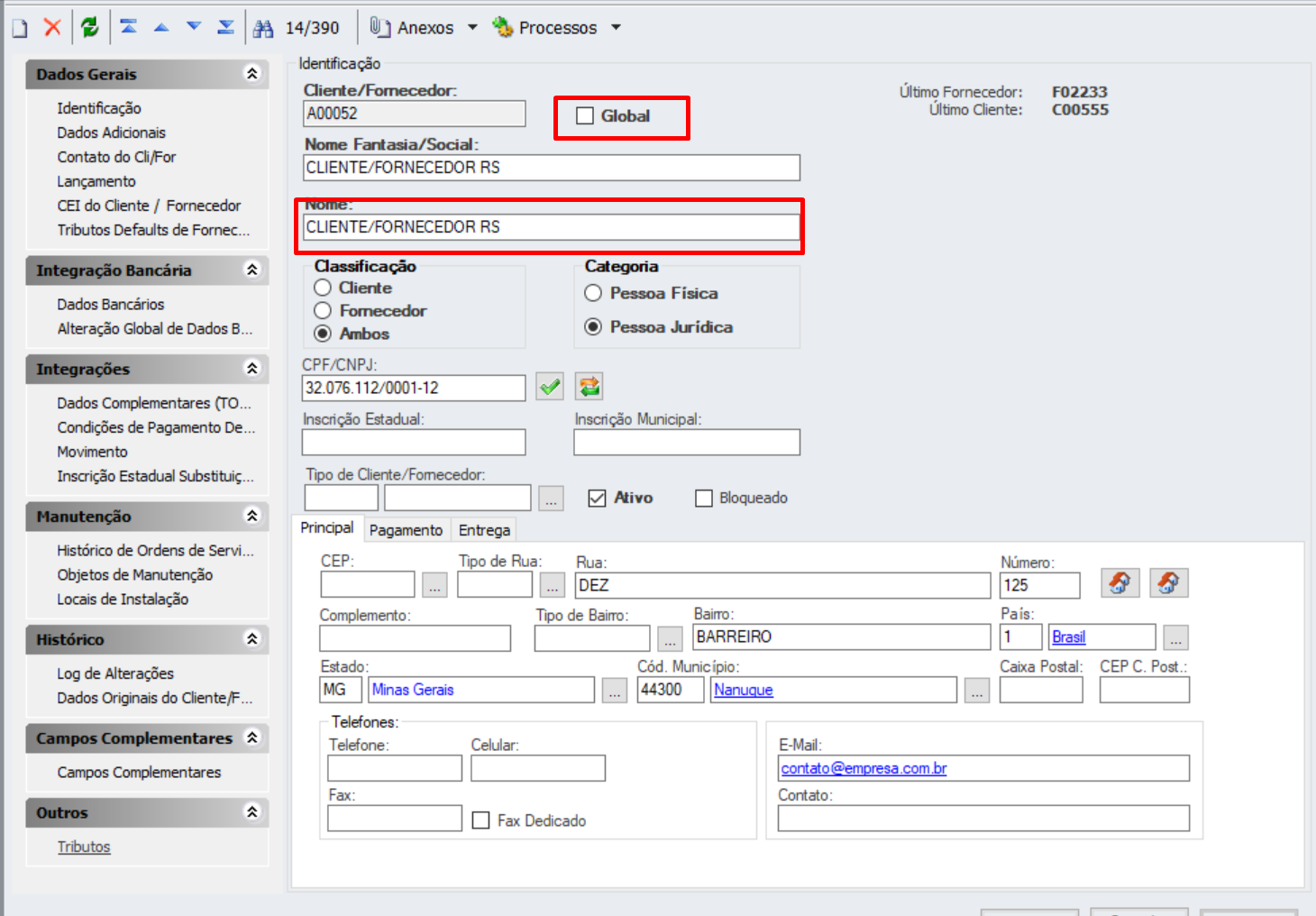This screenshot has width=1316, height=916.
Task: Go to the next record arrow
Action: [194, 27]
